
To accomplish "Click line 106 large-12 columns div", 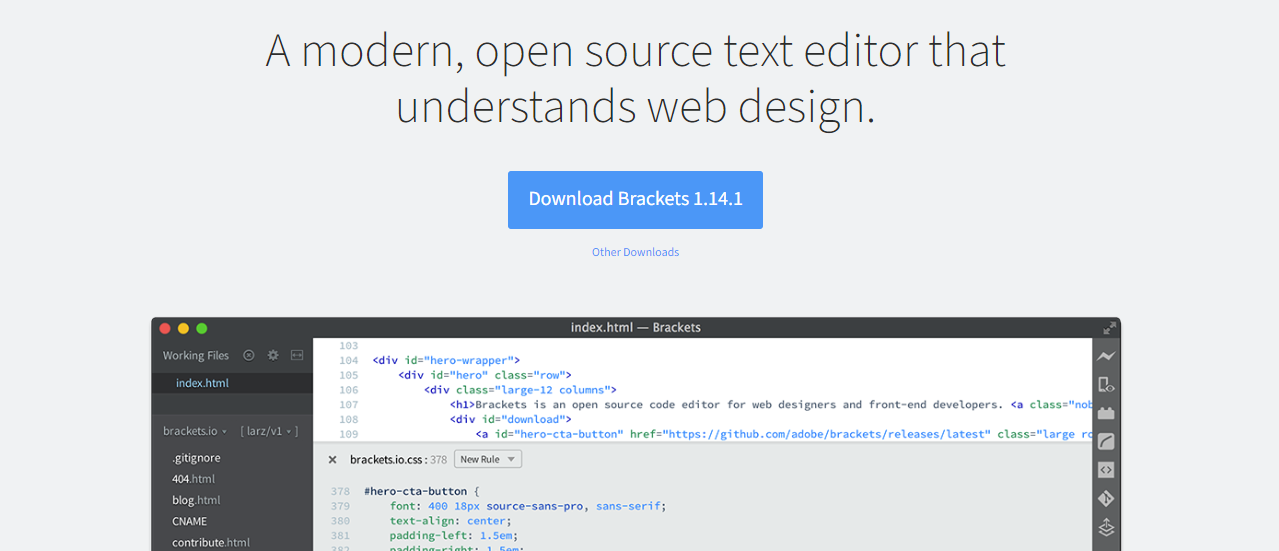I will click(520, 390).
